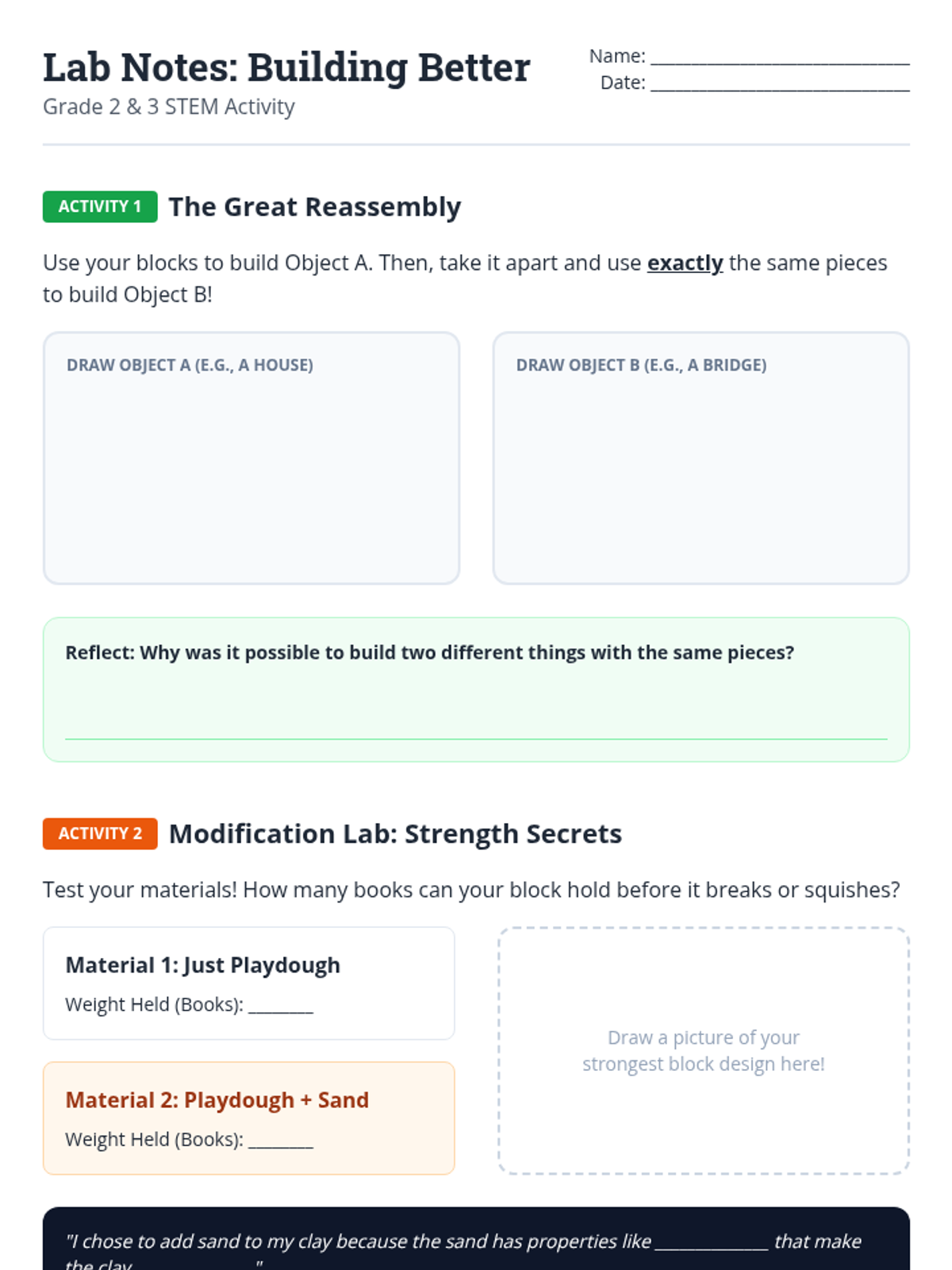952x1270 pixels.
Task: Click the Grade 2 & 3 STEM Activity subtitle
Action: (x=169, y=106)
